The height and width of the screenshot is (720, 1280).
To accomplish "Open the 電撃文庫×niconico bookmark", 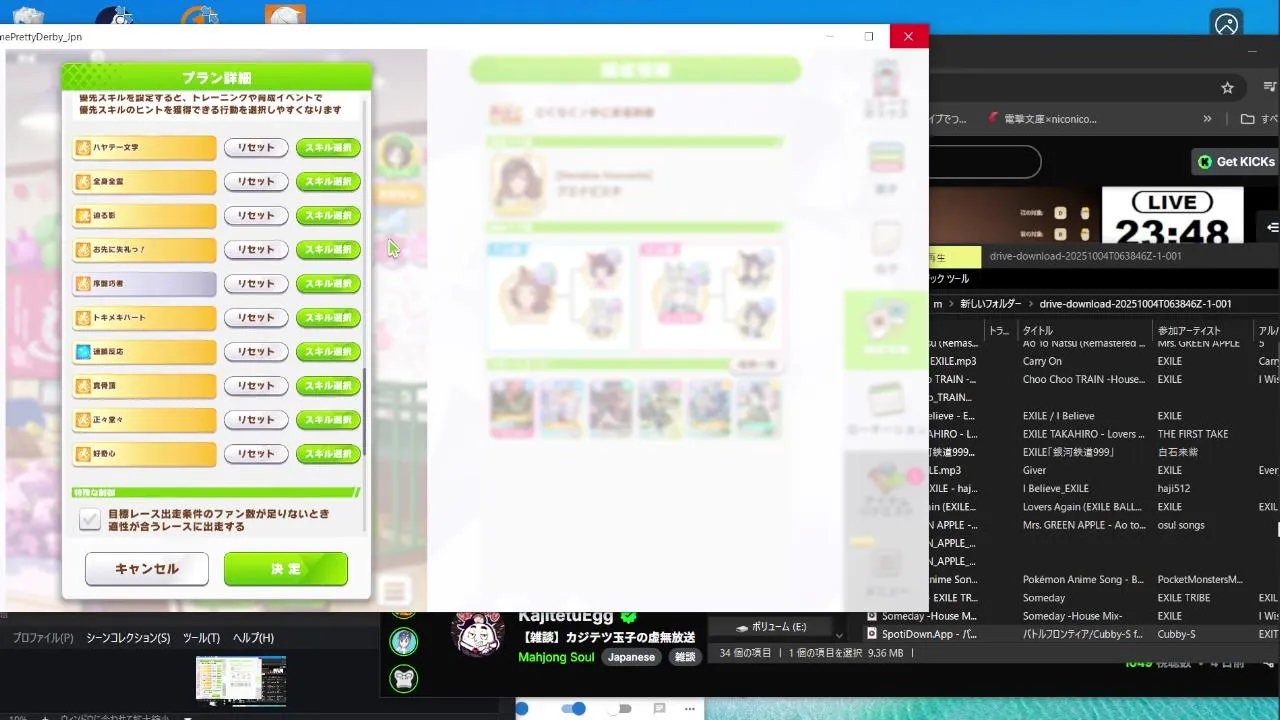I will (1042, 119).
